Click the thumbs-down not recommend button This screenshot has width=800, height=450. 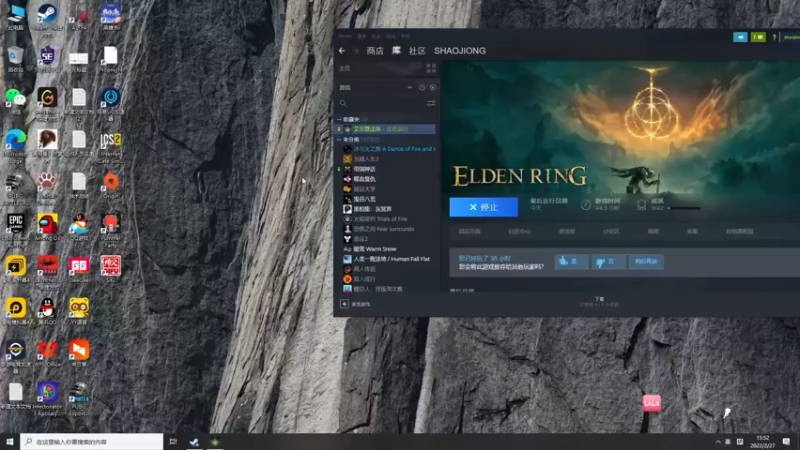tap(608, 262)
